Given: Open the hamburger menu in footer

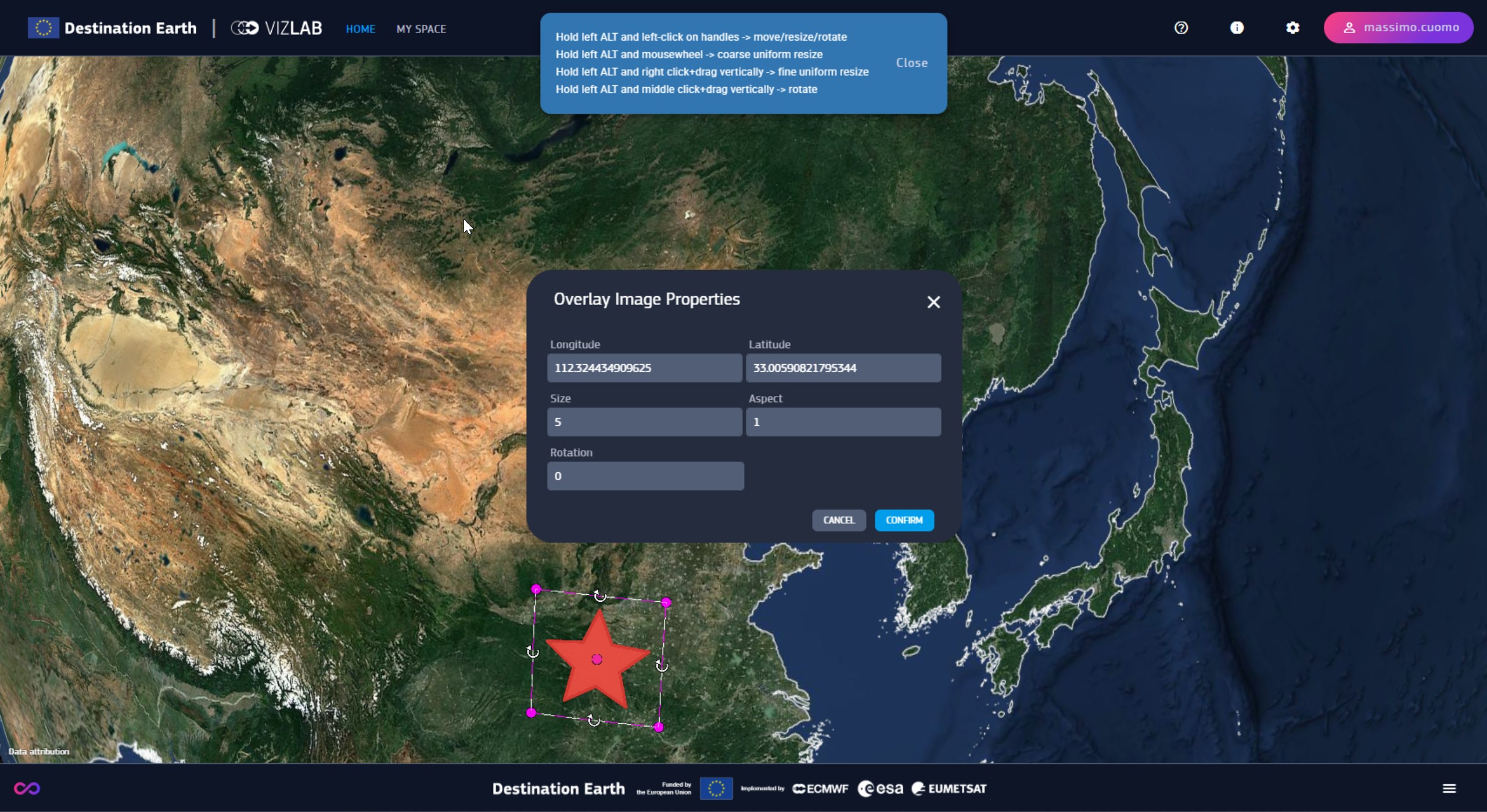Looking at the screenshot, I should pyautogui.click(x=1449, y=788).
